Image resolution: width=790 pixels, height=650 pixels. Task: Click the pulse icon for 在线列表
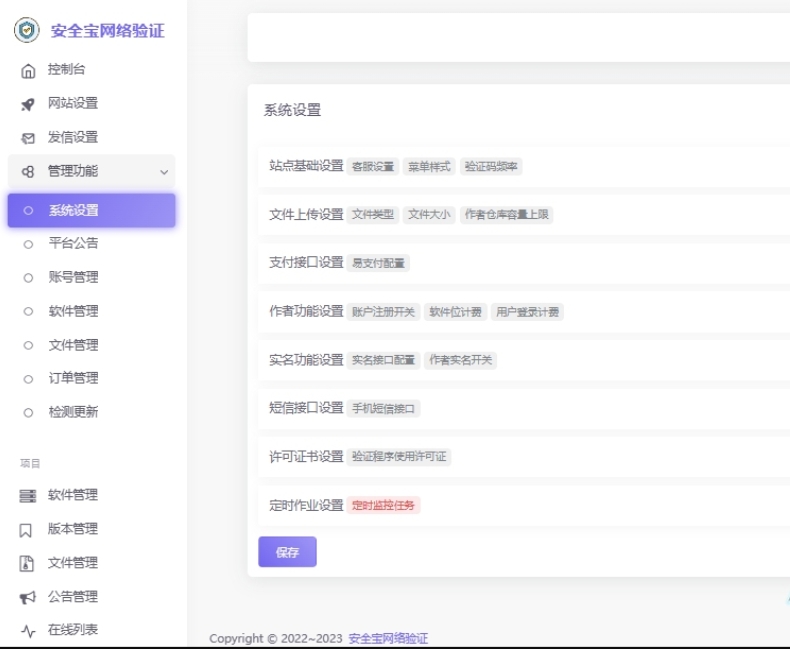click(x=28, y=630)
